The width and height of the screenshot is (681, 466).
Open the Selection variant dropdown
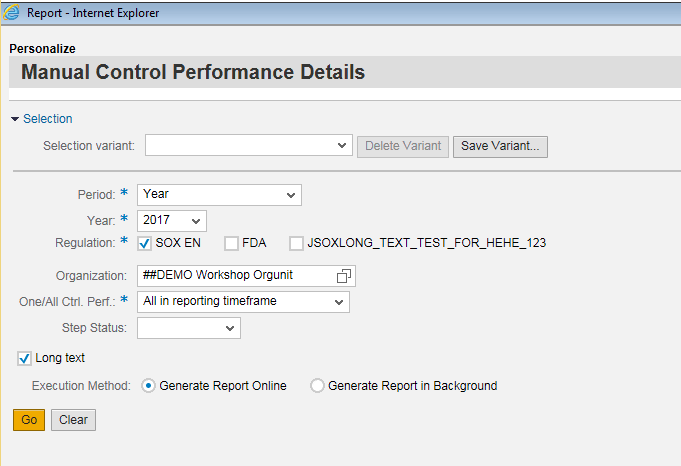pyautogui.click(x=248, y=145)
